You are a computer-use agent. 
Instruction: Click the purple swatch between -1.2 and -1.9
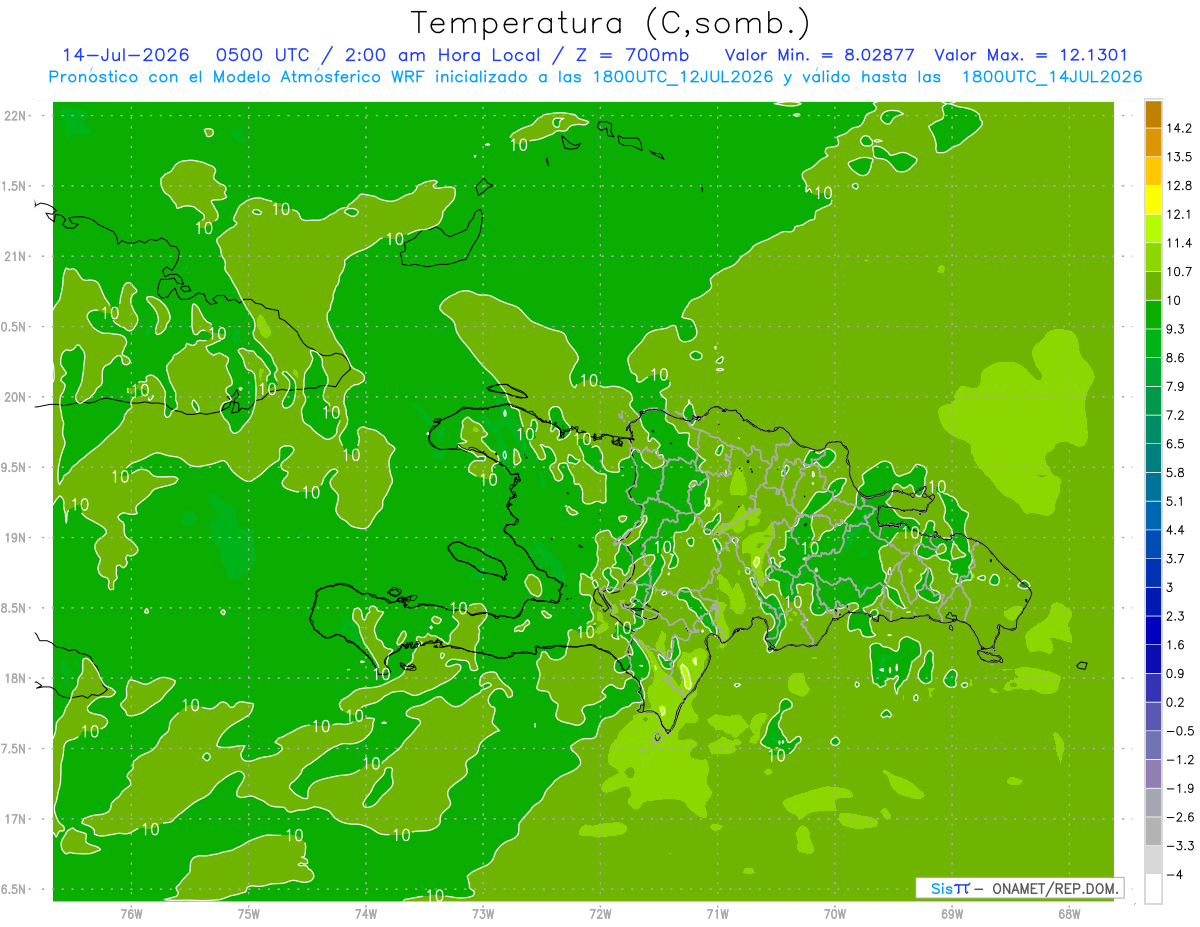click(1154, 774)
